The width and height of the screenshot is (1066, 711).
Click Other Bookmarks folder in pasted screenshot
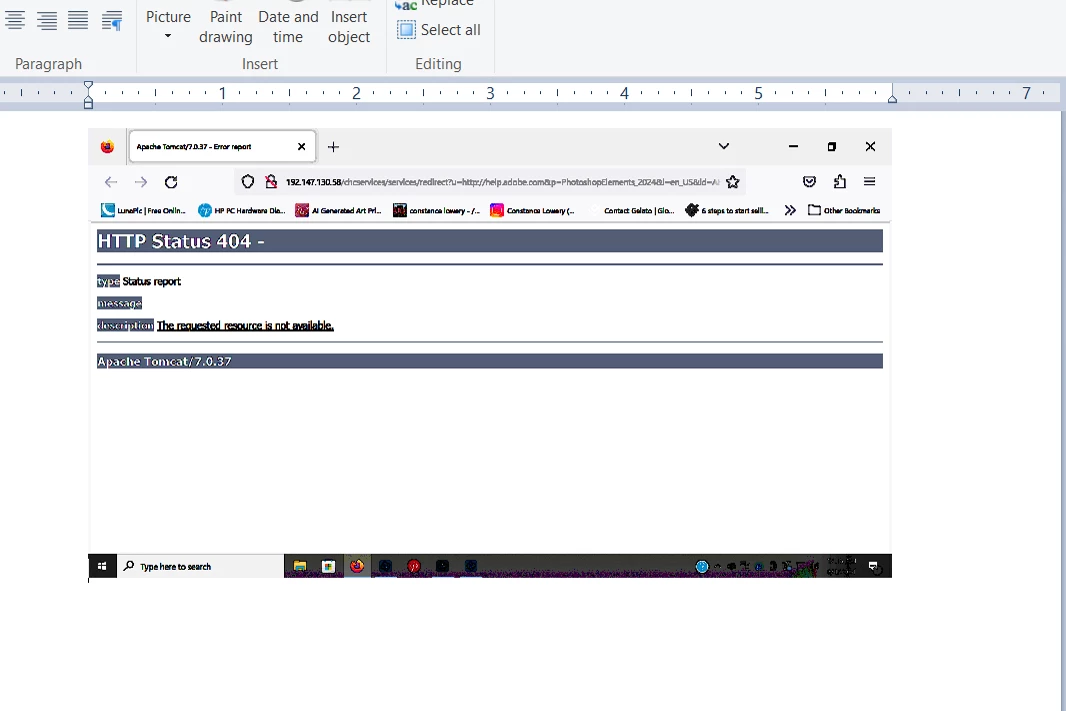coord(844,211)
